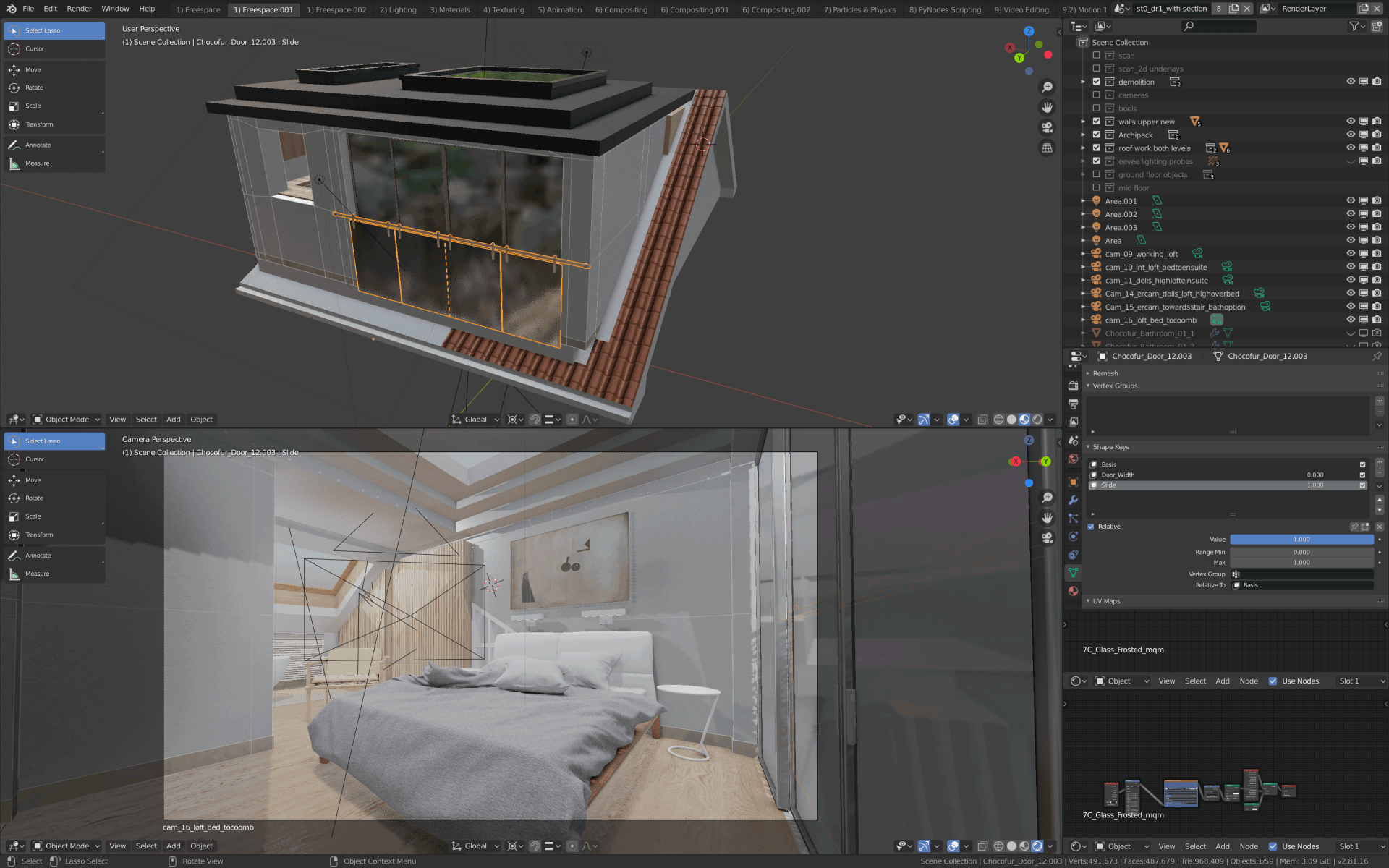Open the File menu
Image resolution: width=1389 pixels, height=868 pixels.
pos(28,9)
